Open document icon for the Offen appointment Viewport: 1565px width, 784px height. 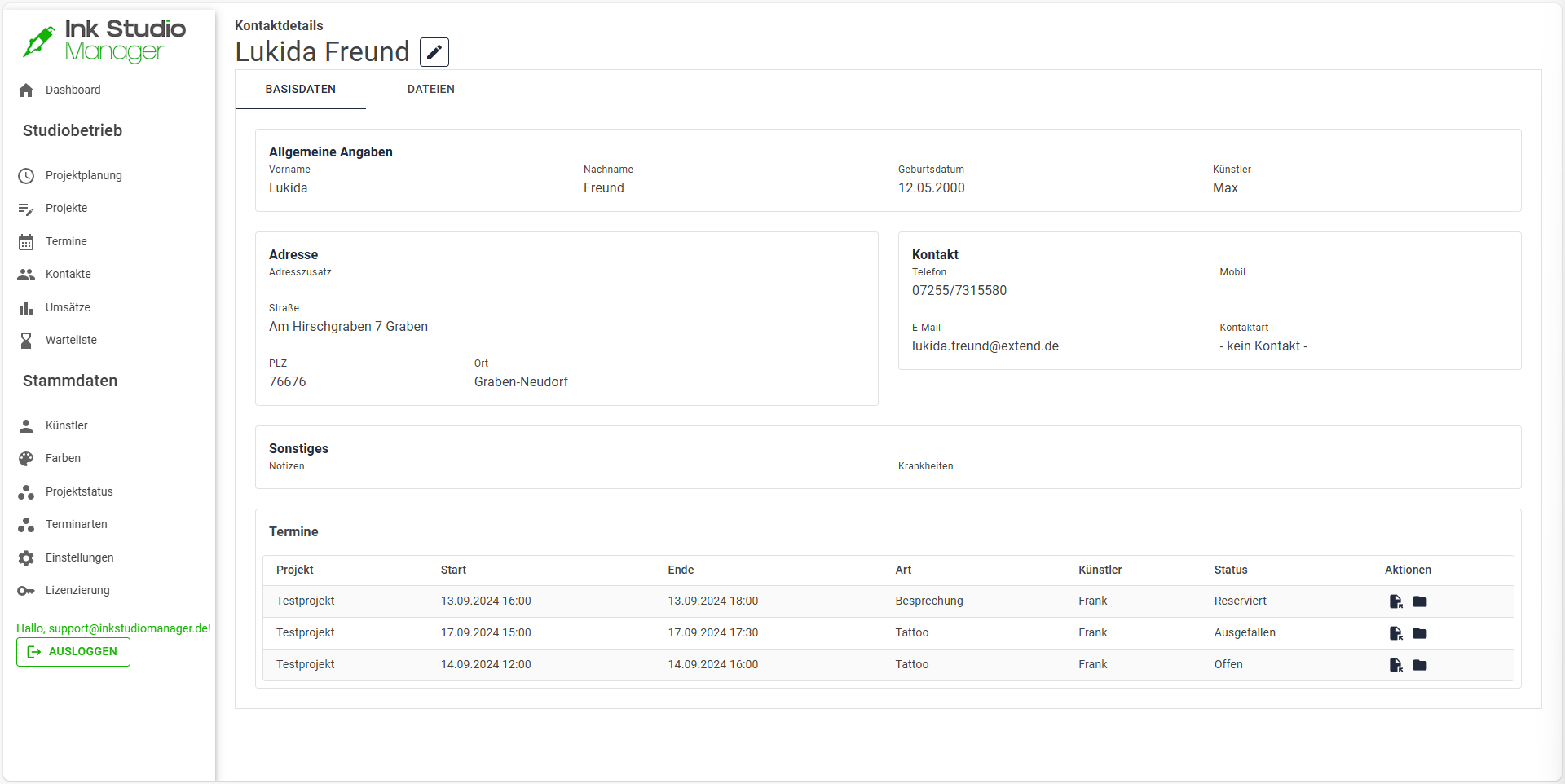pyautogui.click(x=1396, y=665)
